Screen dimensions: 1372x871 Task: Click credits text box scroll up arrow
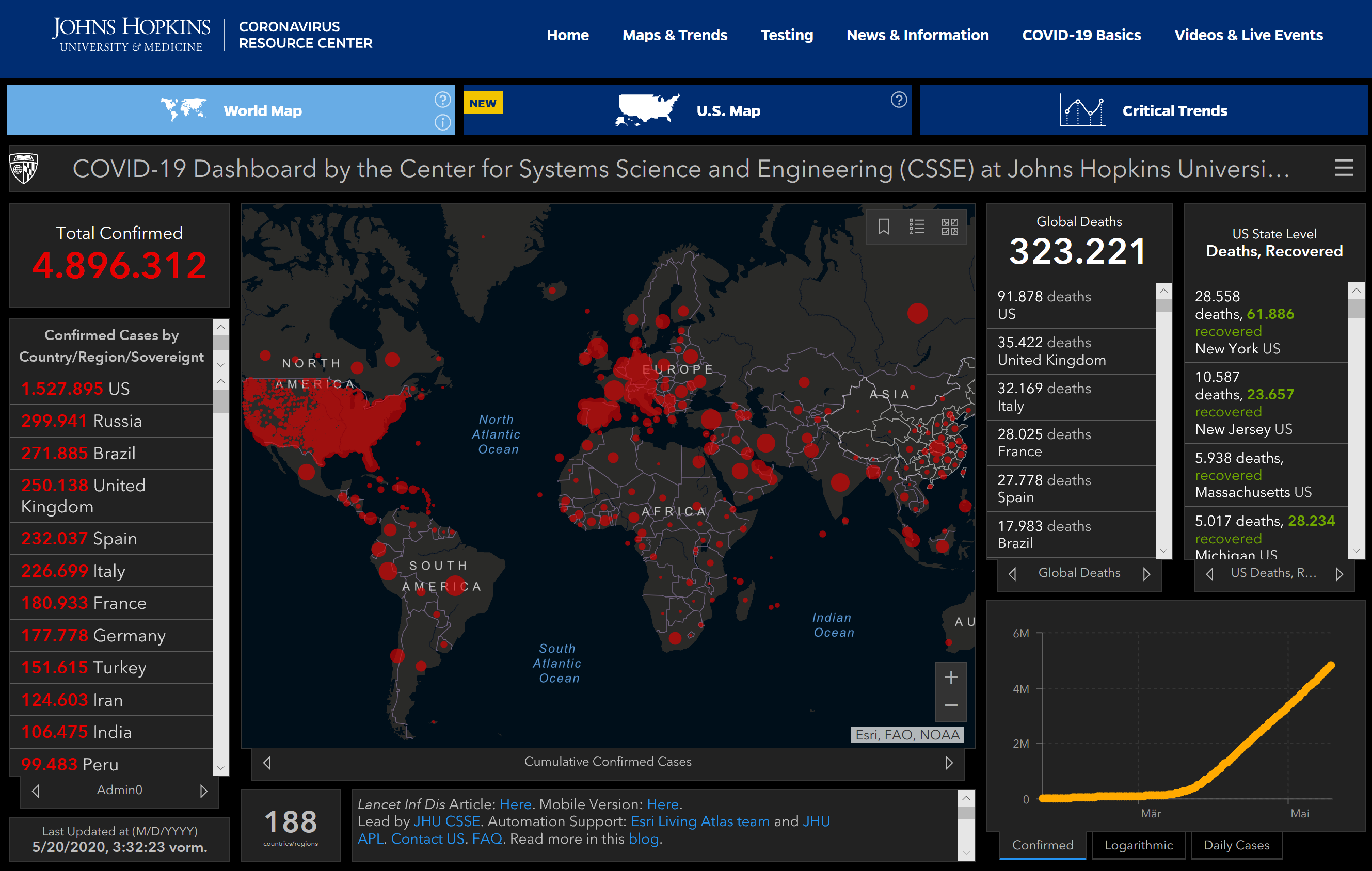click(x=966, y=798)
